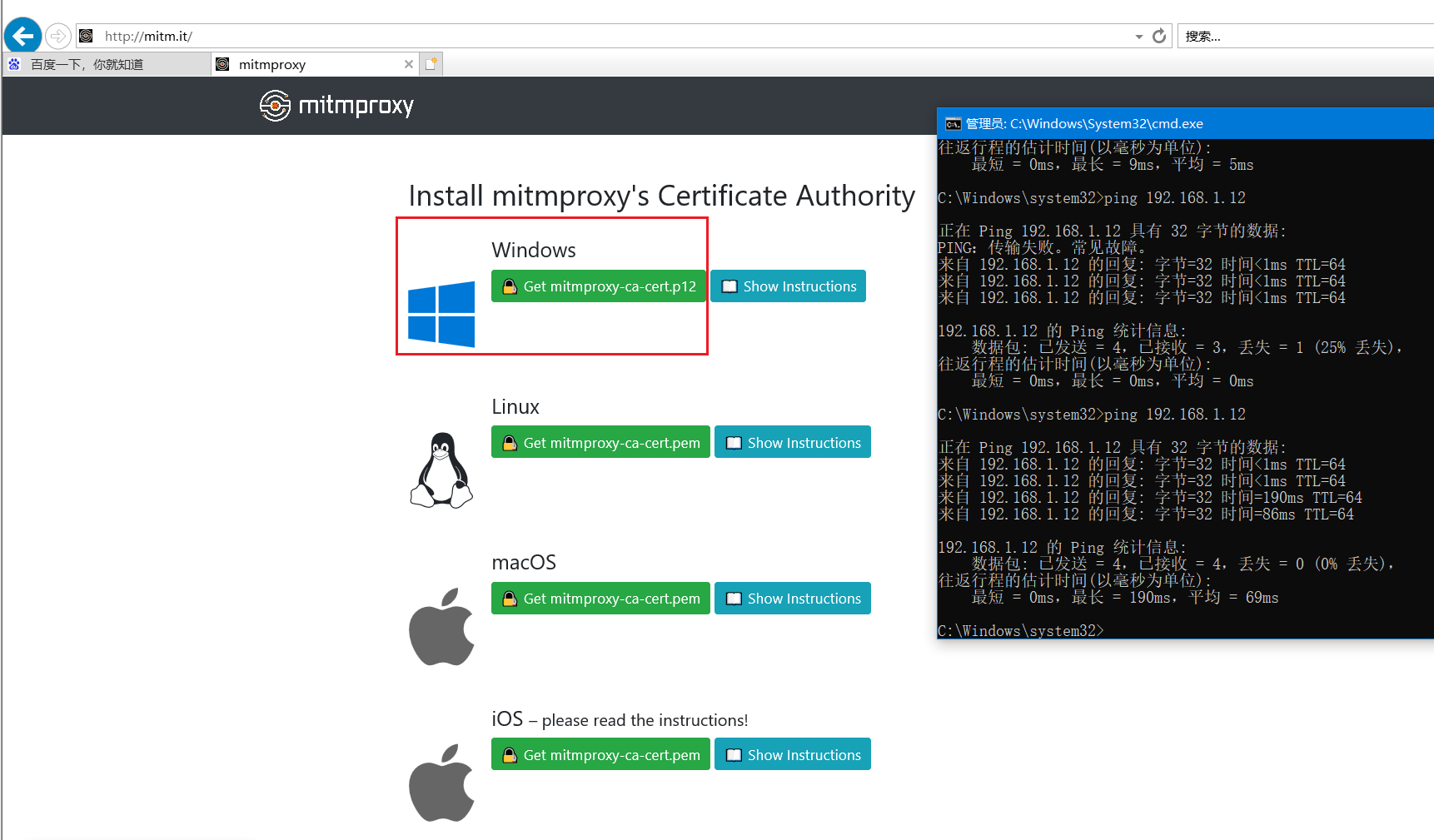Download the Windows mitmproxy-ca-cert.p12 certificate
The image size is (1434, 840).
click(599, 286)
